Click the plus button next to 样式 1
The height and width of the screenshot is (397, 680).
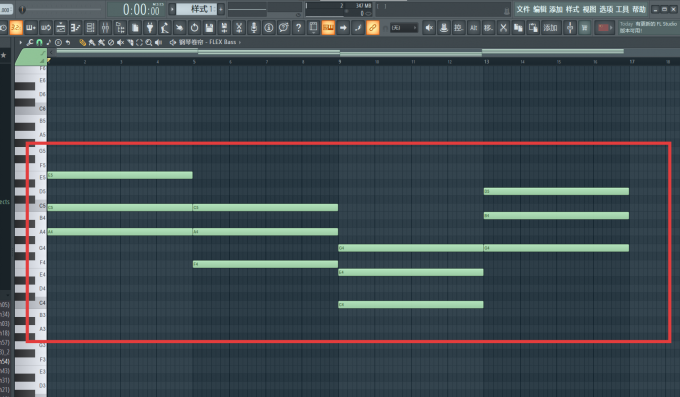221,9
